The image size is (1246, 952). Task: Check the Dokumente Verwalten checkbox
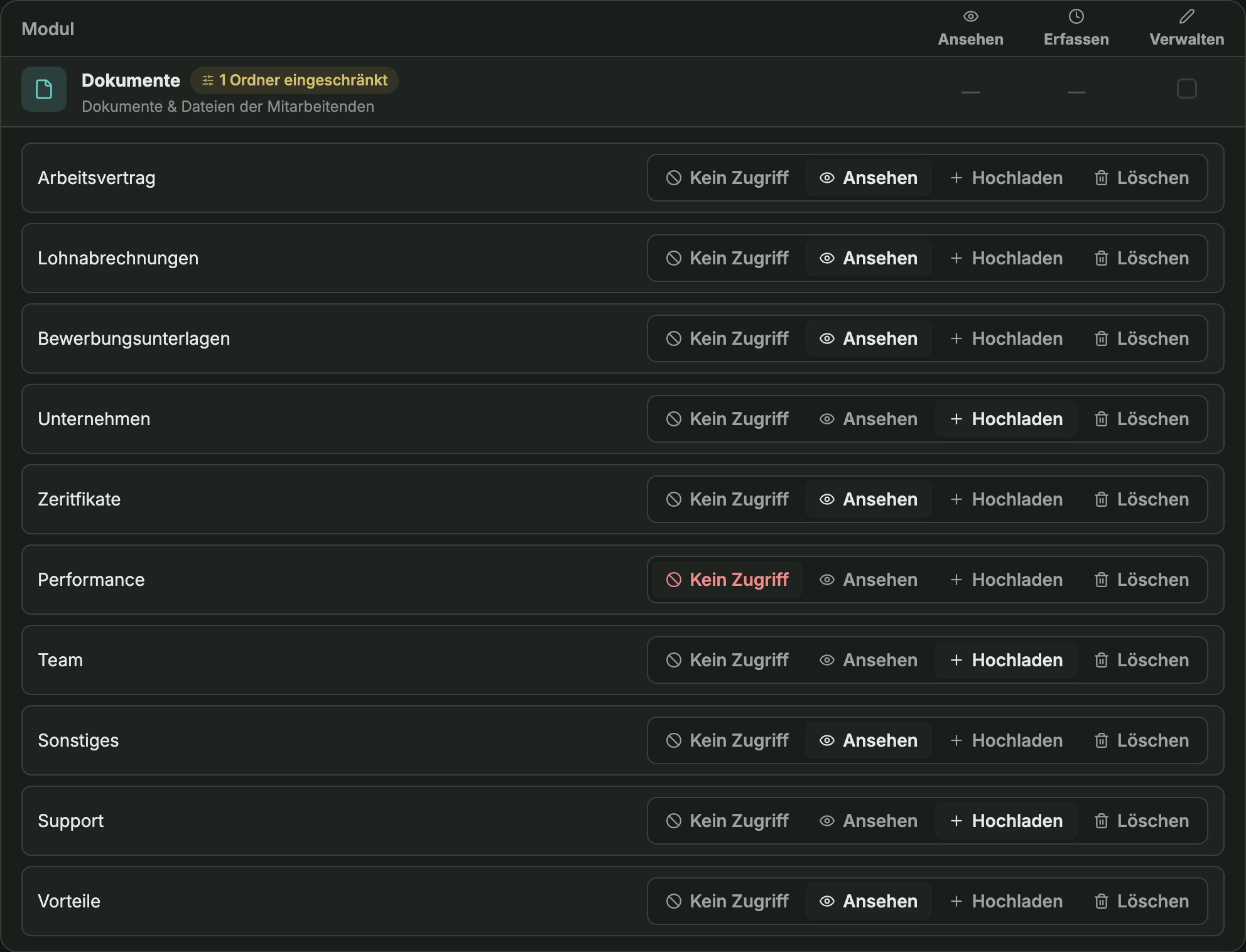[1186, 89]
